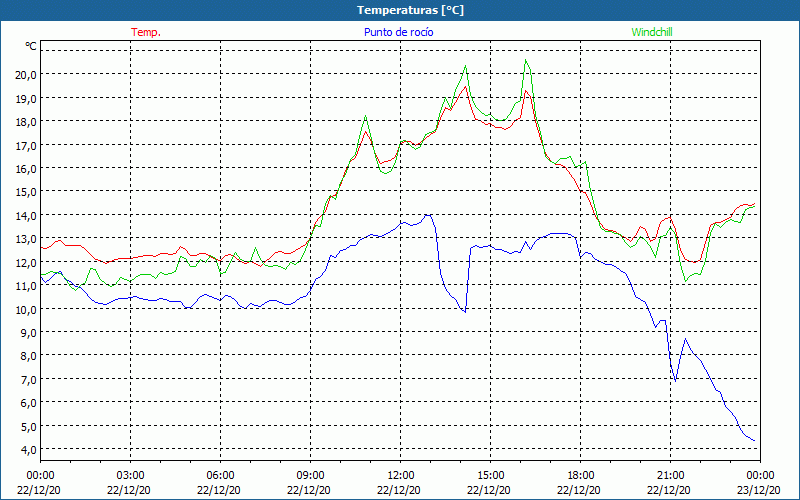
Task: Click the 20,0 y-axis value
Action: 27,74
